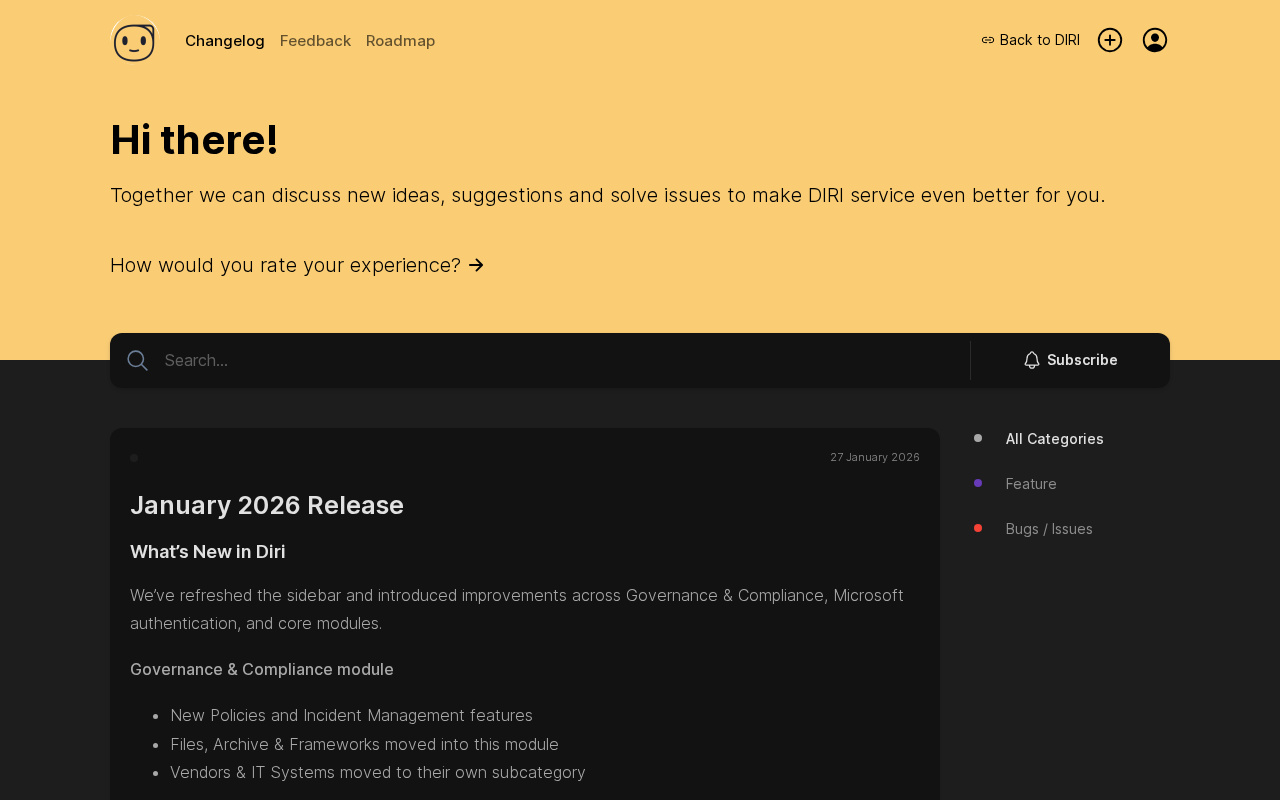This screenshot has height=800, width=1280.
Task: Click the arrow after rate your experience
Action: point(477,265)
